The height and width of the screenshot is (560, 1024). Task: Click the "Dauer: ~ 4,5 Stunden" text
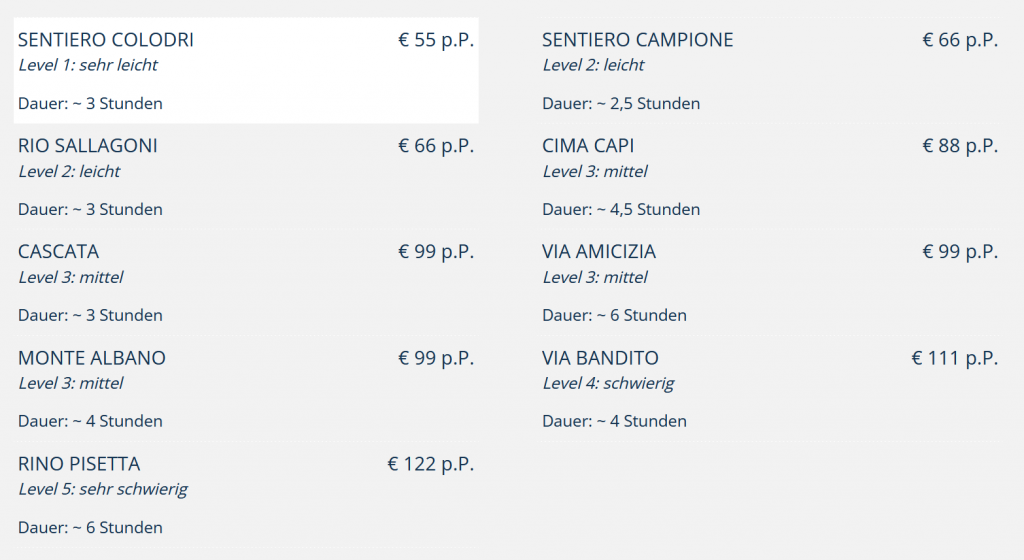pos(621,210)
